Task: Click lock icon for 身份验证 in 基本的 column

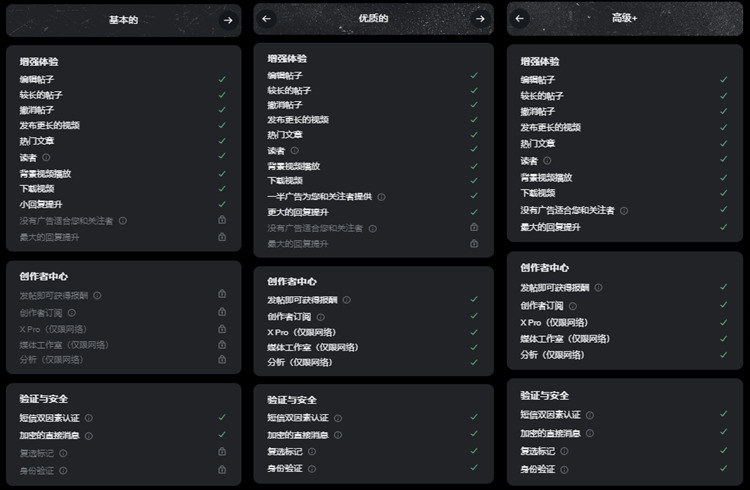Action: click(x=222, y=469)
